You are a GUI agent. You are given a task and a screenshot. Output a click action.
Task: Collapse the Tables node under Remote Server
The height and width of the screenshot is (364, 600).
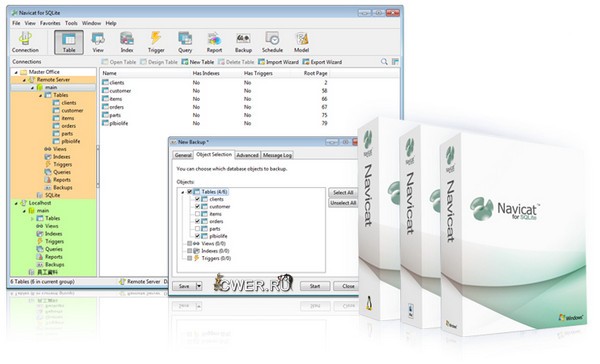[x=40, y=95]
